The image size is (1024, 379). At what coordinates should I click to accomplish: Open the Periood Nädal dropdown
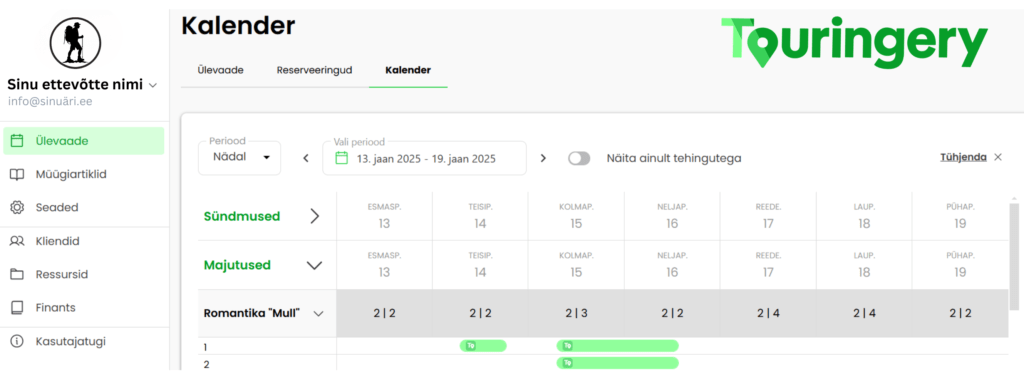240,158
